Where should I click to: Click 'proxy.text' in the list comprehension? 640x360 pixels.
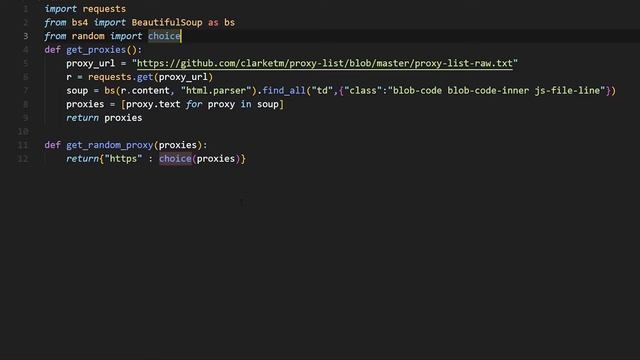[153, 104]
